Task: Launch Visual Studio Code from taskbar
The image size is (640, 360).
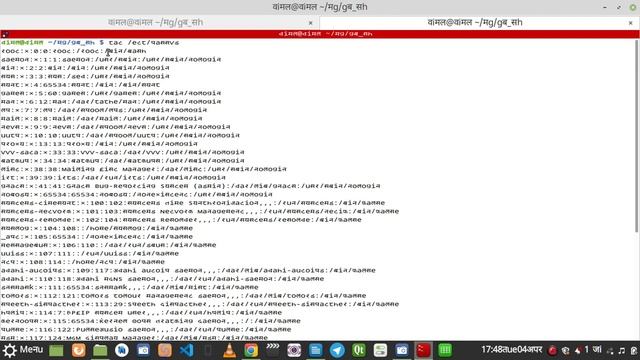Action: (187, 350)
